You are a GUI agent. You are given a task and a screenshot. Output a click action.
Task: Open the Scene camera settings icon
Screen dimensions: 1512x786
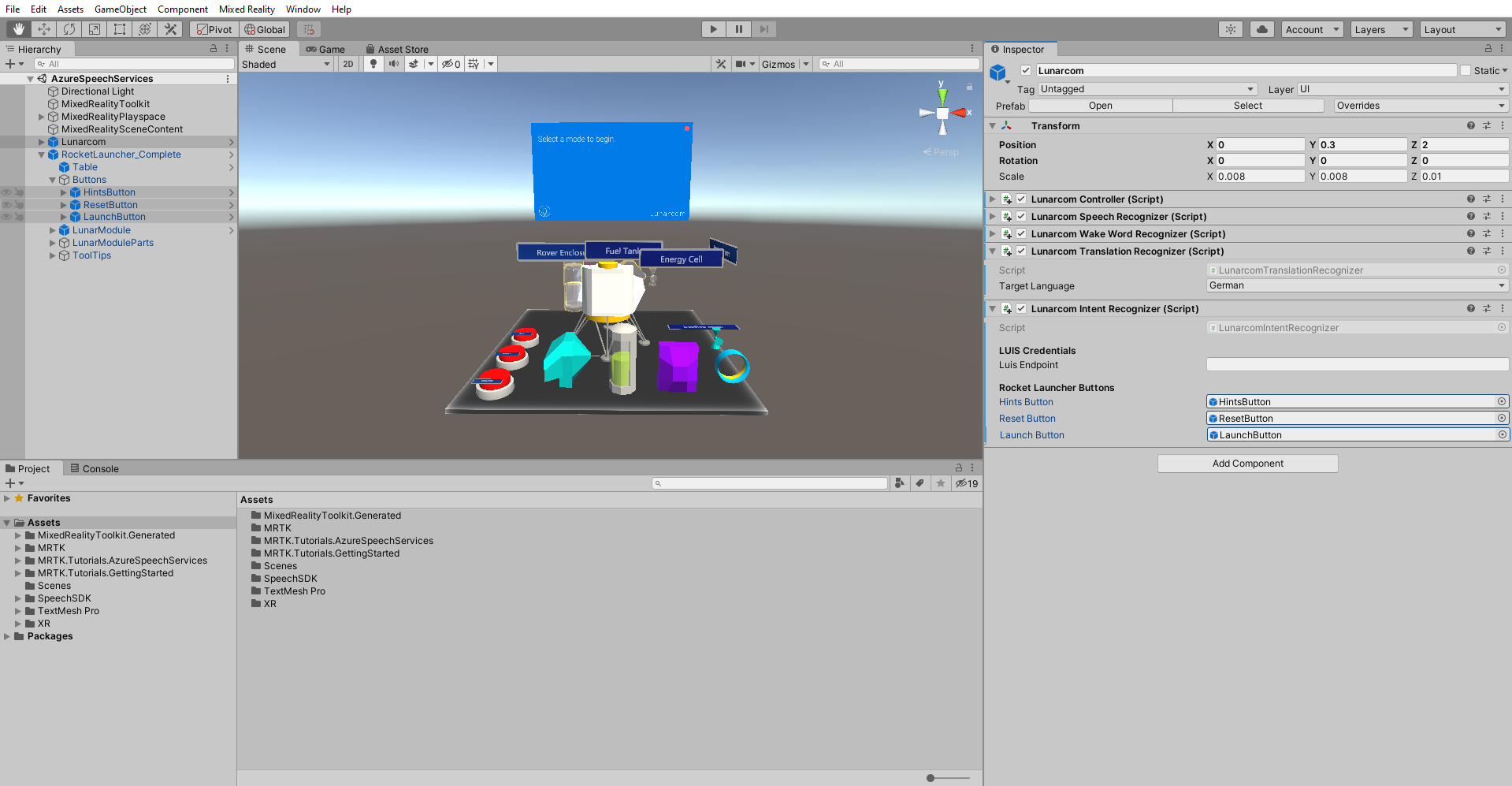point(741,64)
